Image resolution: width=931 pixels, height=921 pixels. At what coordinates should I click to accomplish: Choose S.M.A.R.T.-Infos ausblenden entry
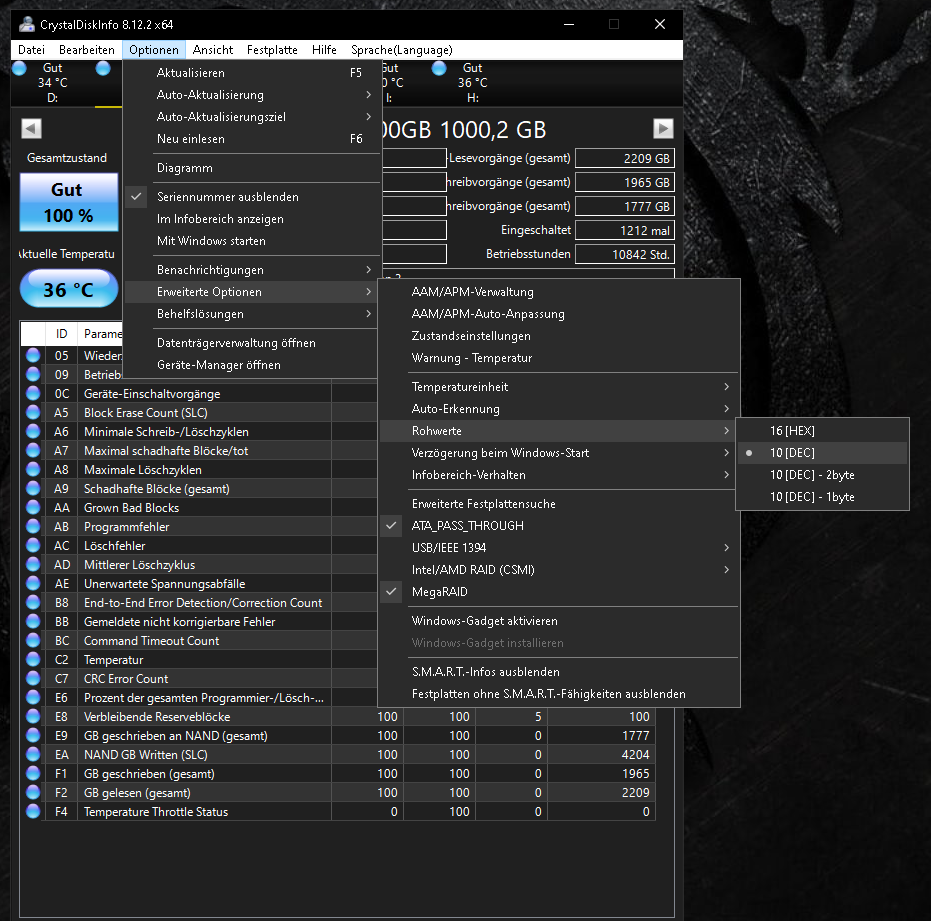559,672
